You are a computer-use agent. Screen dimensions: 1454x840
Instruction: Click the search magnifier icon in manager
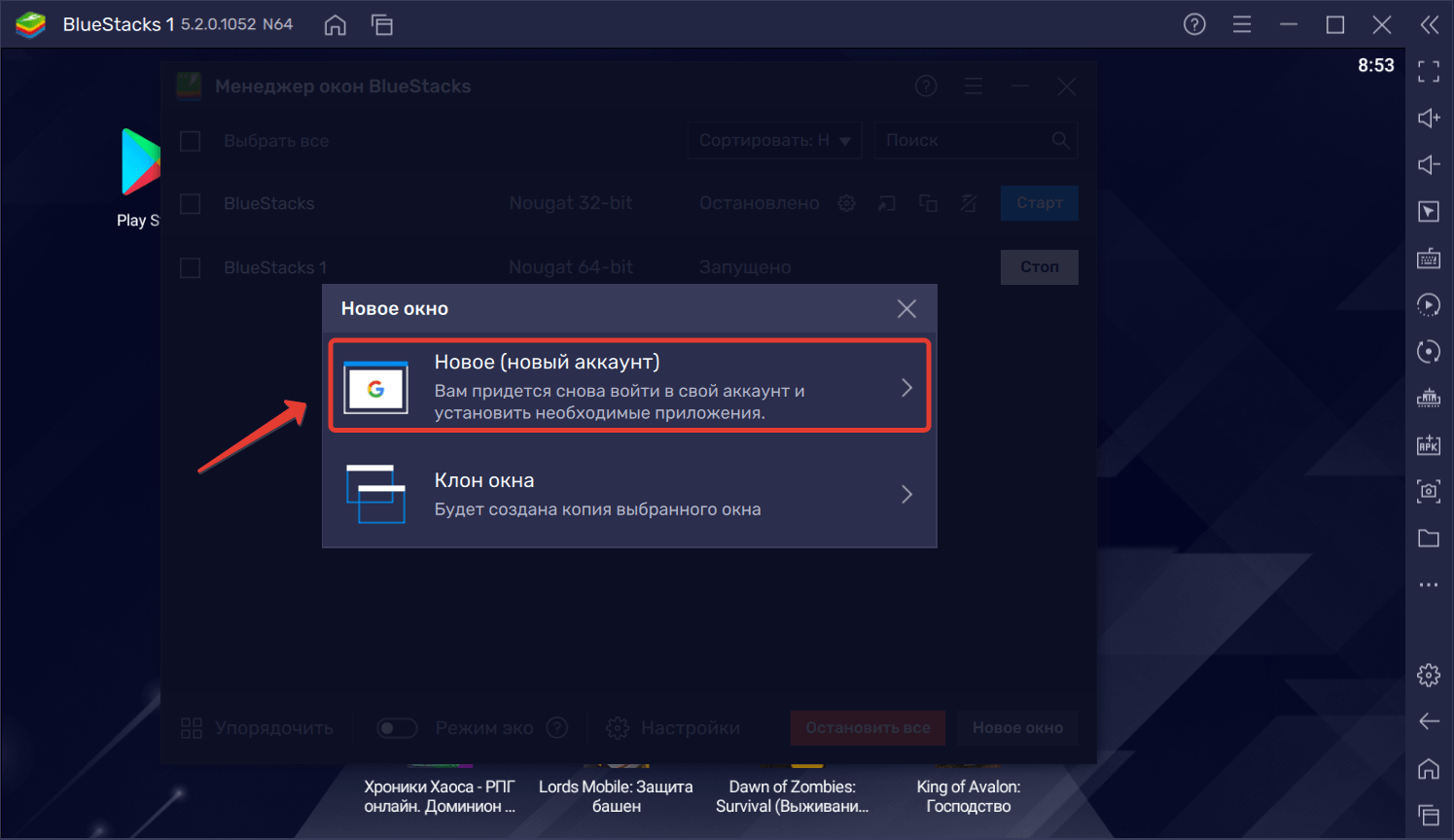pos(1060,141)
